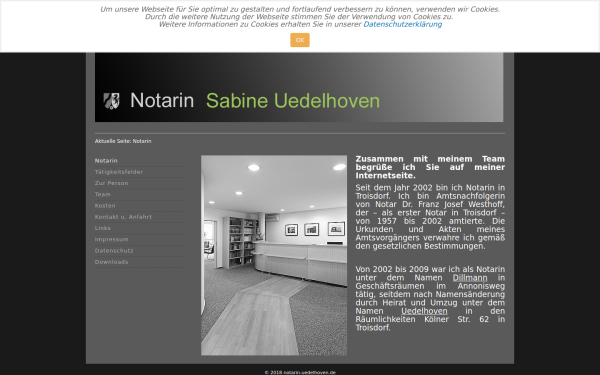Click the office reception photo
Viewport: 600px width, 375px height.
(x=274, y=255)
